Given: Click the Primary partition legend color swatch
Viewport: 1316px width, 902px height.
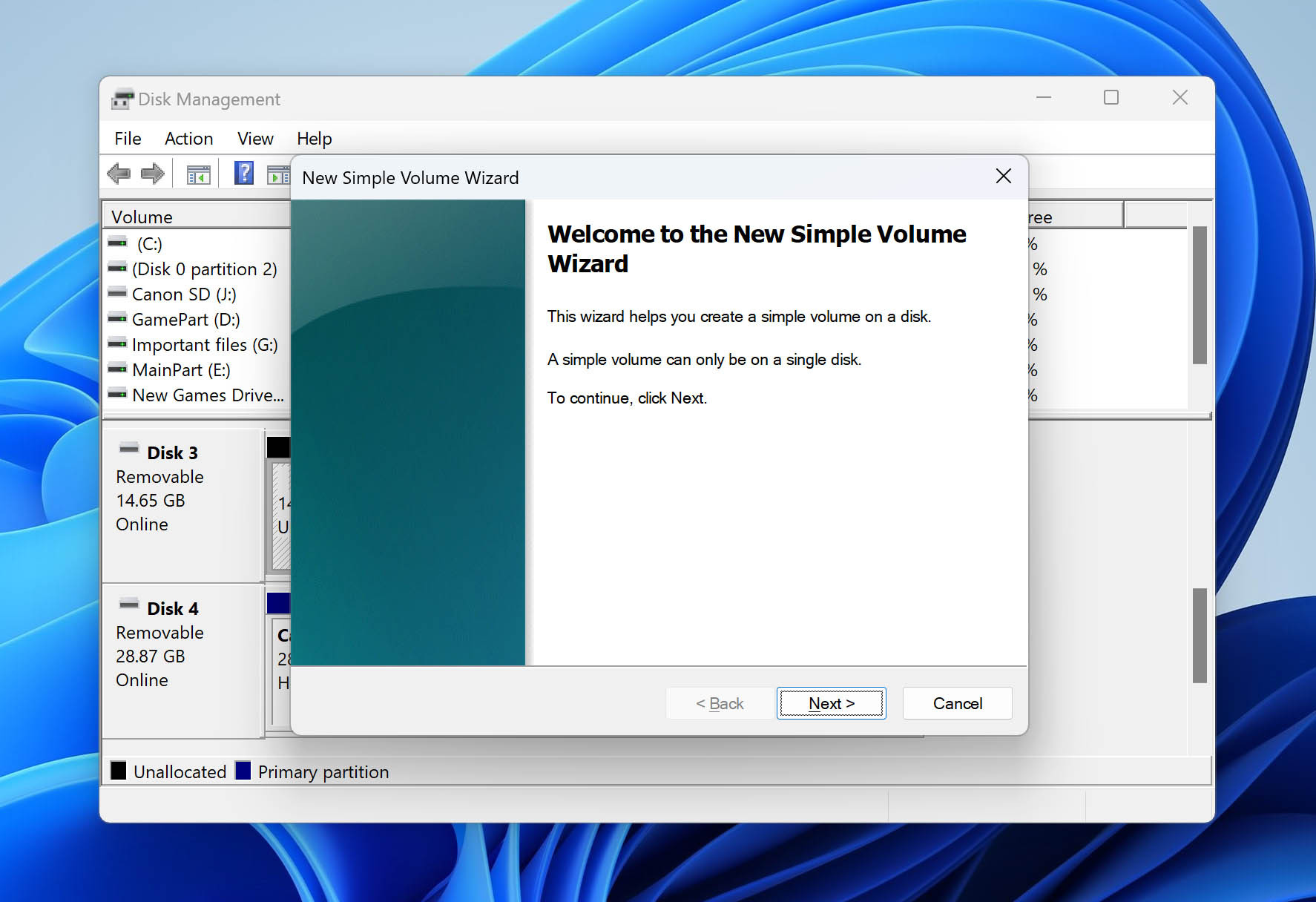Looking at the screenshot, I should point(243,771).
